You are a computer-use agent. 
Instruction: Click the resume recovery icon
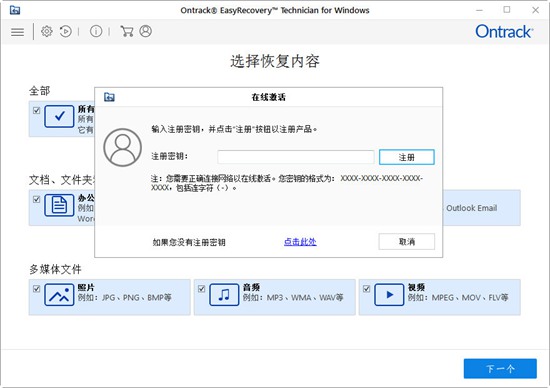click(66, 32)
